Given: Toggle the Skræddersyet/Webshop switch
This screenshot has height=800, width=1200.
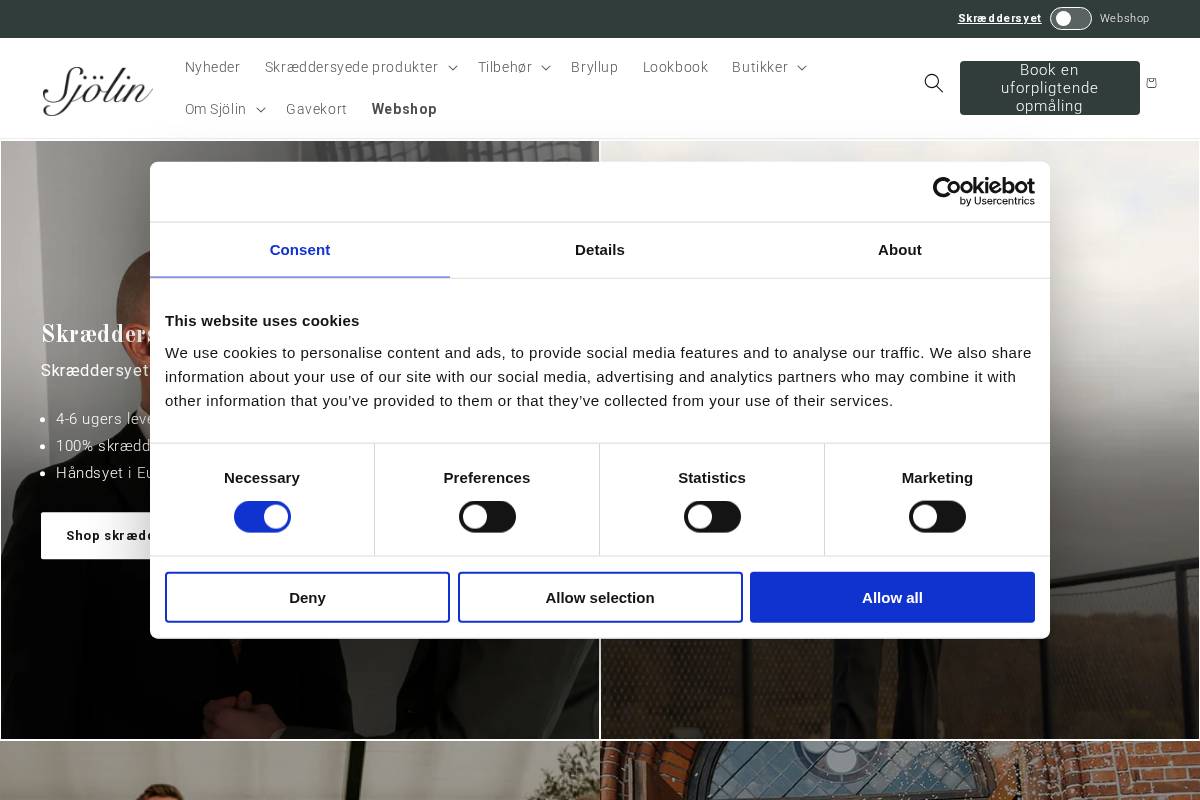Looking at the screenshot, I should tap(1070, 19).
